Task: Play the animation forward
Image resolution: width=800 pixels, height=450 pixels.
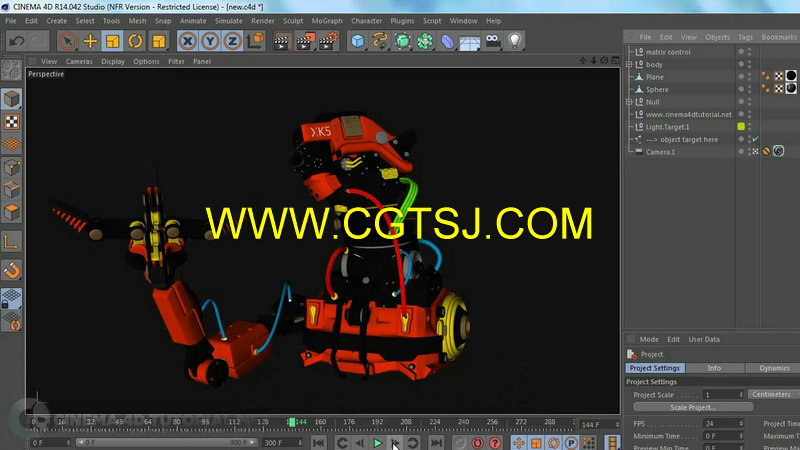Action: 378,443
